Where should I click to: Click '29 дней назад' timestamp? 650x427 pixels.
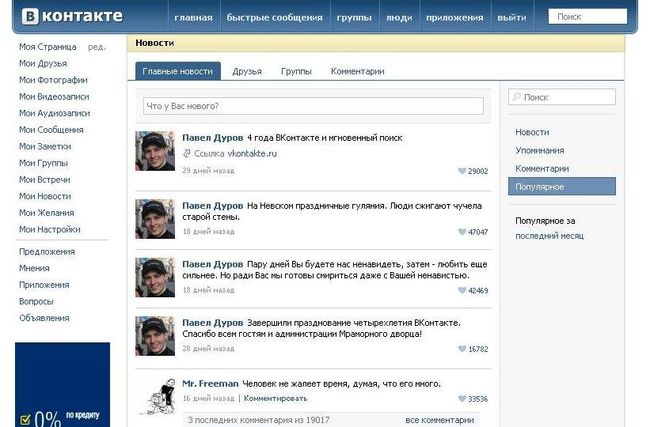coord(209,171)
